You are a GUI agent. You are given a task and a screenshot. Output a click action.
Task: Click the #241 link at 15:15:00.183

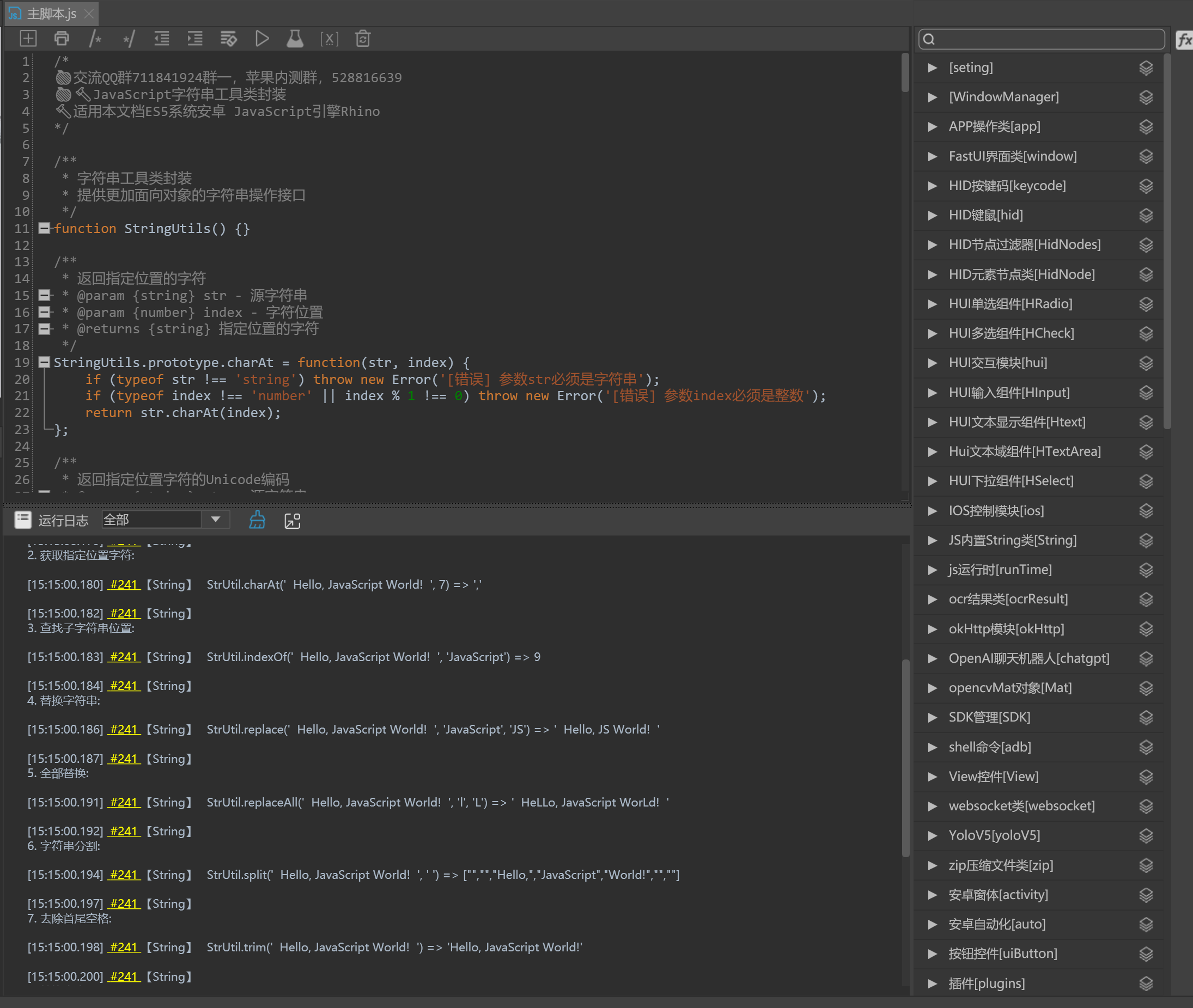(x=124, y=657)
